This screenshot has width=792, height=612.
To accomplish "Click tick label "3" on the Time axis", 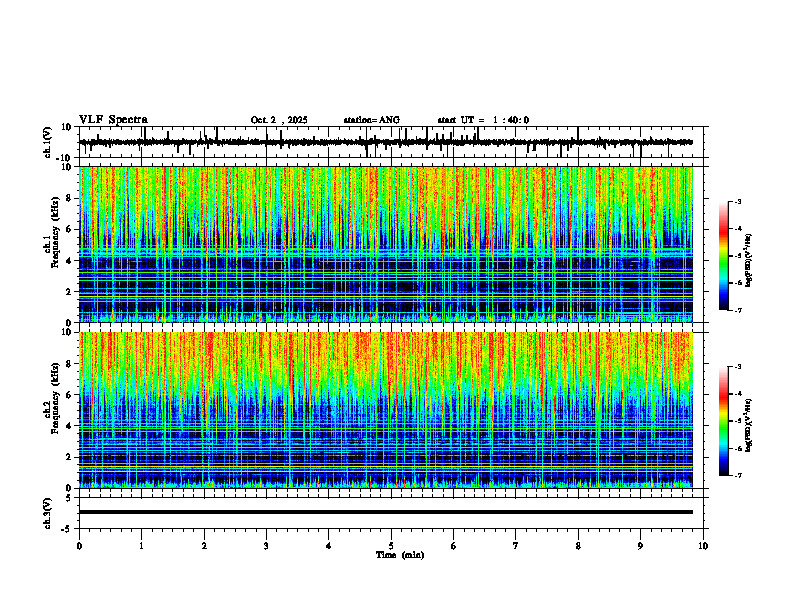I will click(266, 546).
